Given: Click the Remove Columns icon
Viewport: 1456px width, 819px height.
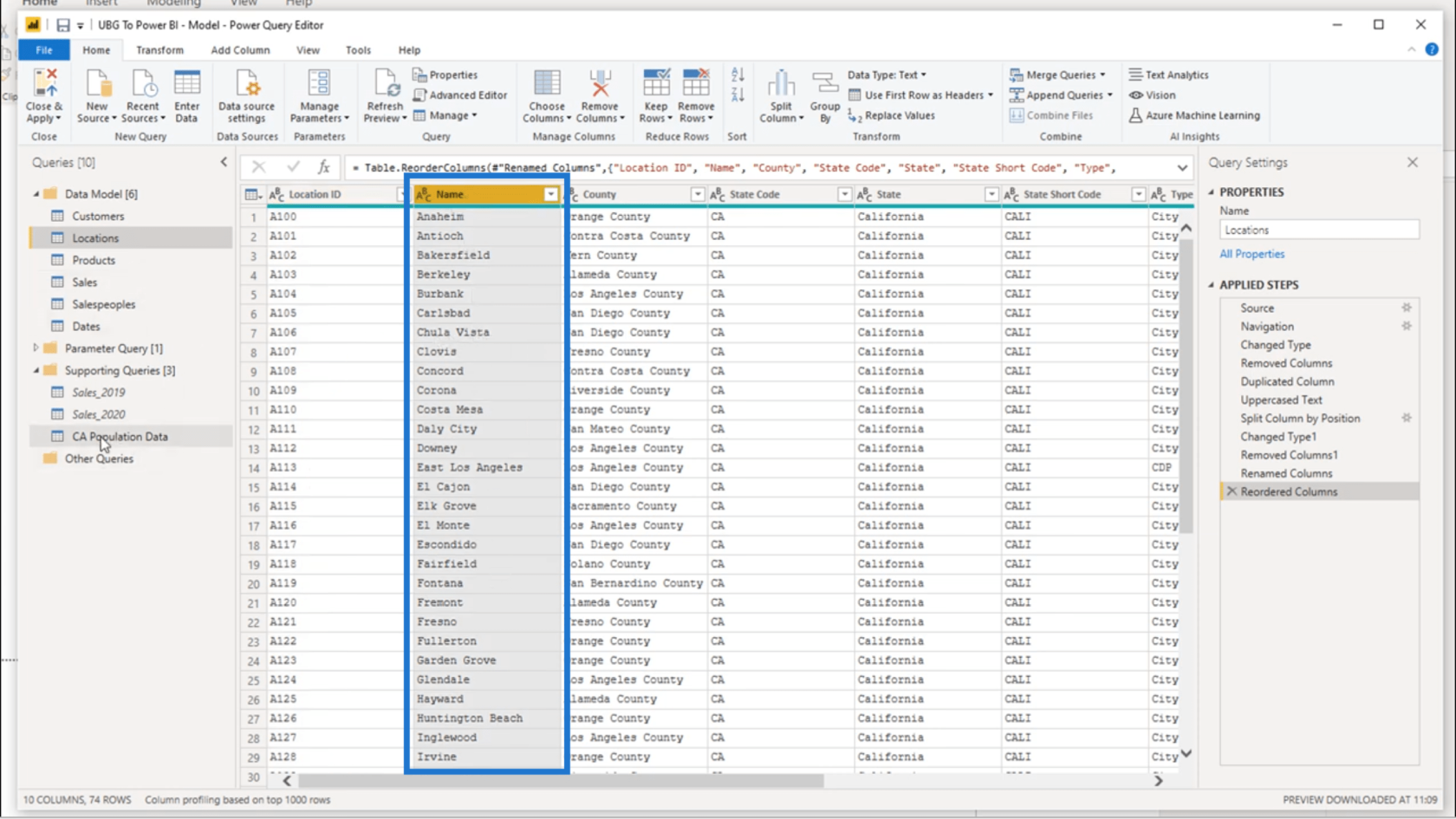Looking at the screenshot, I should pos(600,82).
